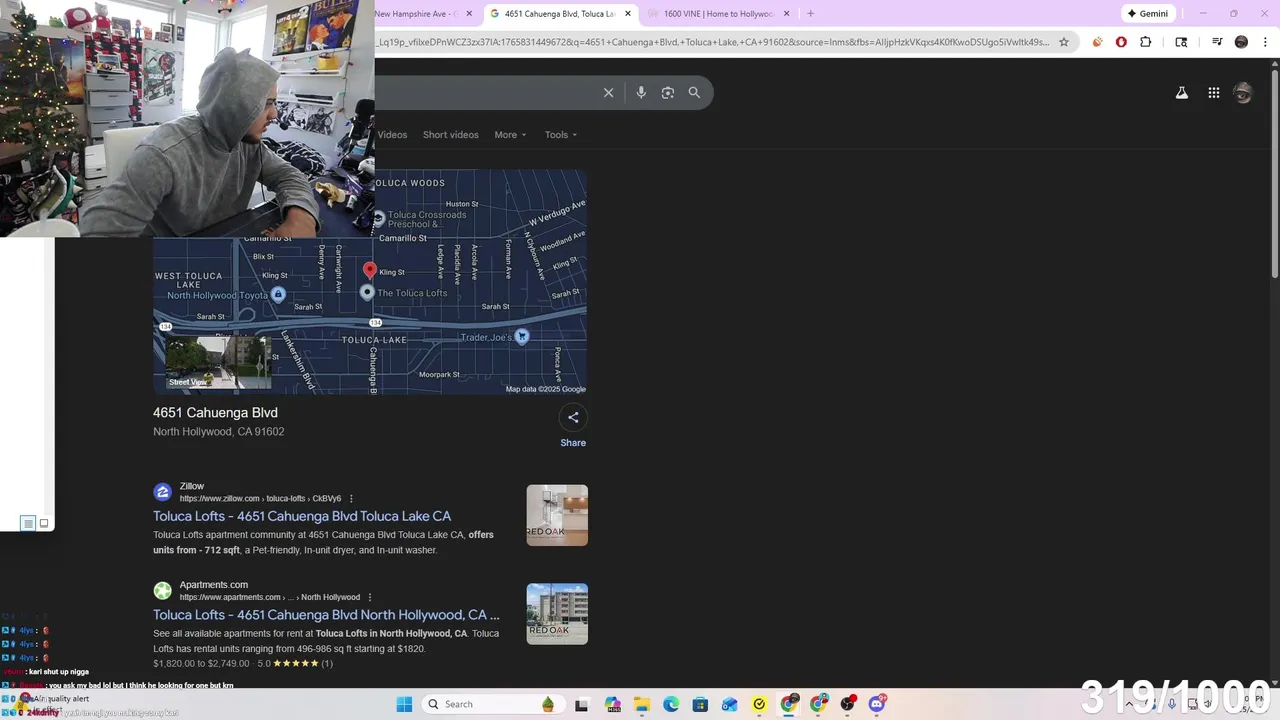
Task: Click the page vertical scrollbar
Action: [x=1274, y=172]
